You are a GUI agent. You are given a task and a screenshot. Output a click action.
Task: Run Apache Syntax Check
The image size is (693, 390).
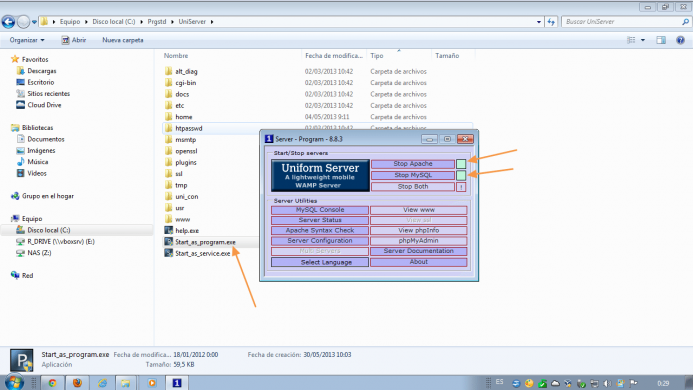click(x=320, y=230)
